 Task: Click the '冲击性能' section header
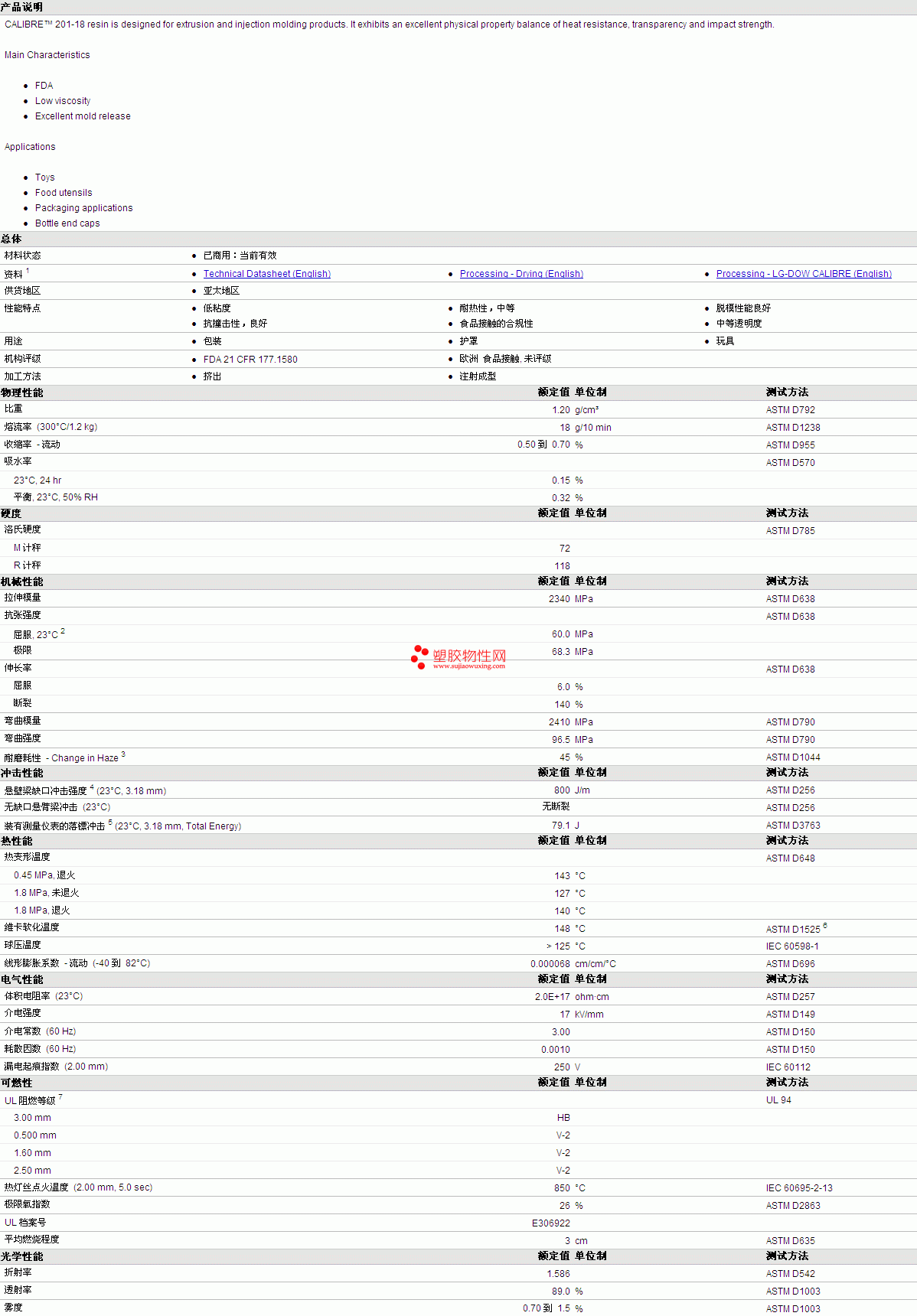22,773
